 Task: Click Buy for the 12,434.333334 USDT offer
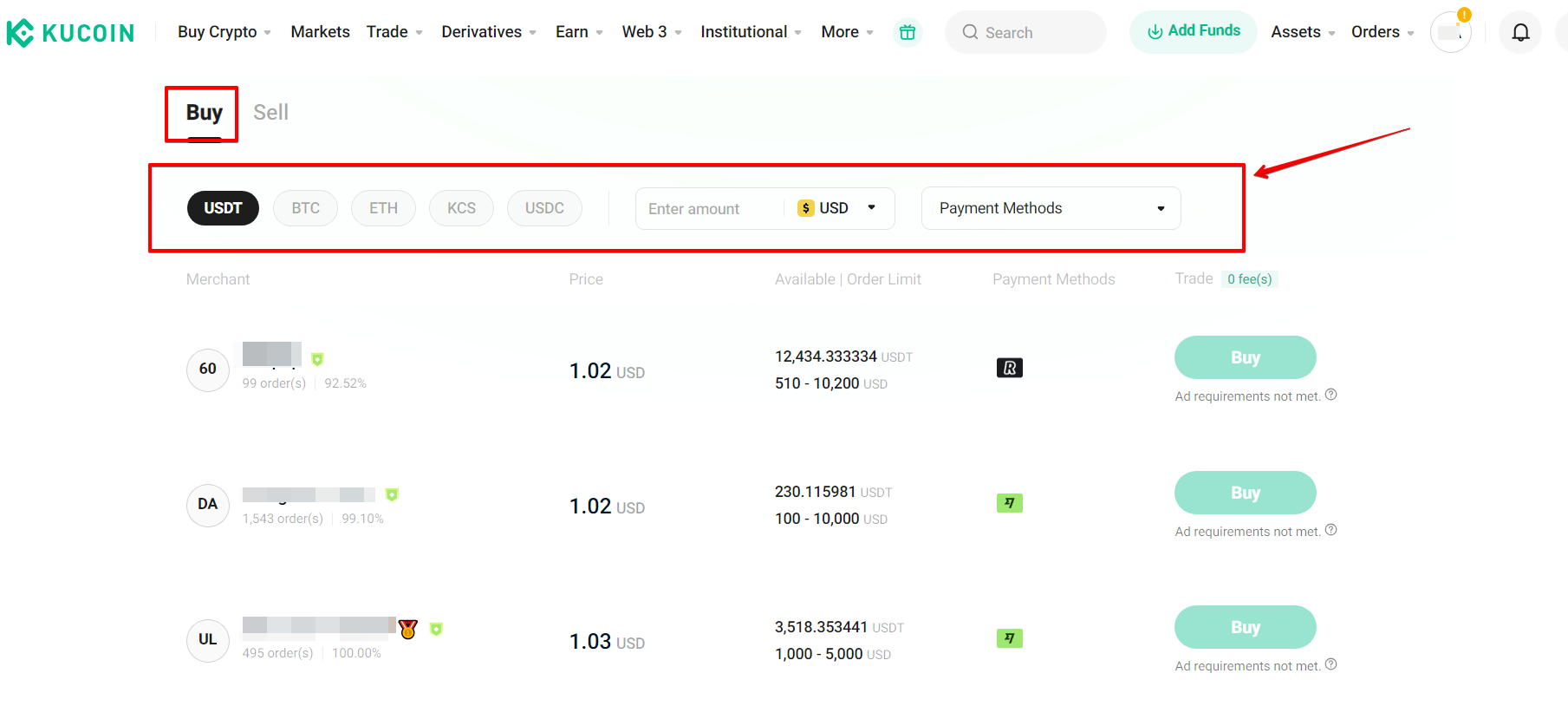tap(1246, 357)
